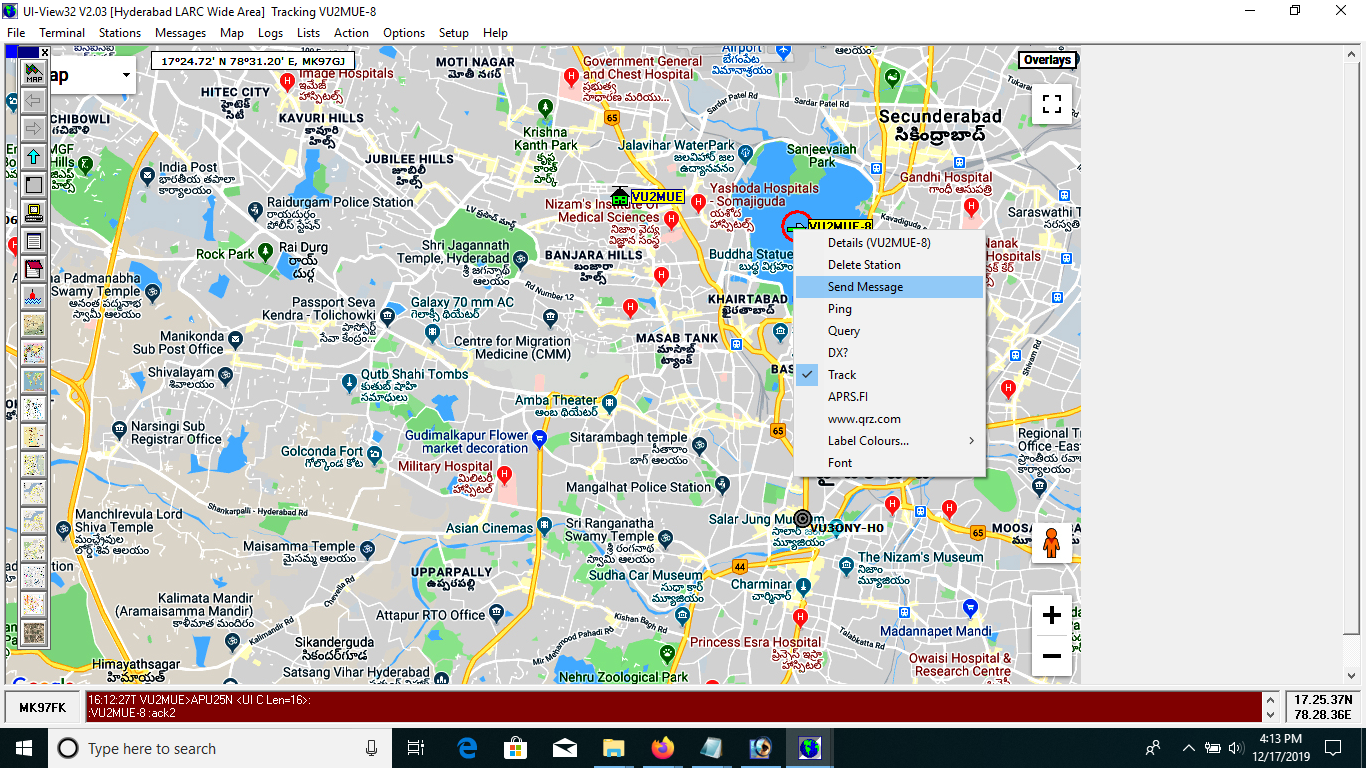Open the map type dropdown arrow
This screenshot has width=1366, height=768.
(126, 76)
